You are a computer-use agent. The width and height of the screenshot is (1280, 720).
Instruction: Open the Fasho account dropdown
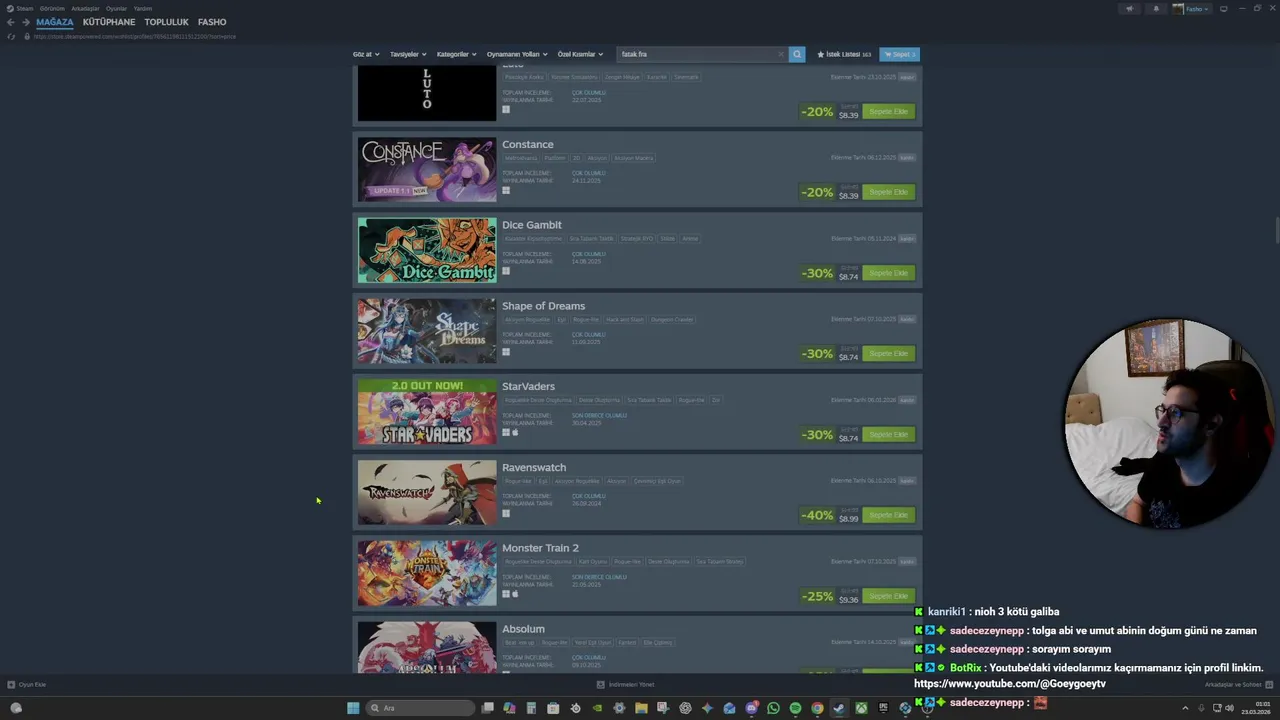tap(1192, 9)
